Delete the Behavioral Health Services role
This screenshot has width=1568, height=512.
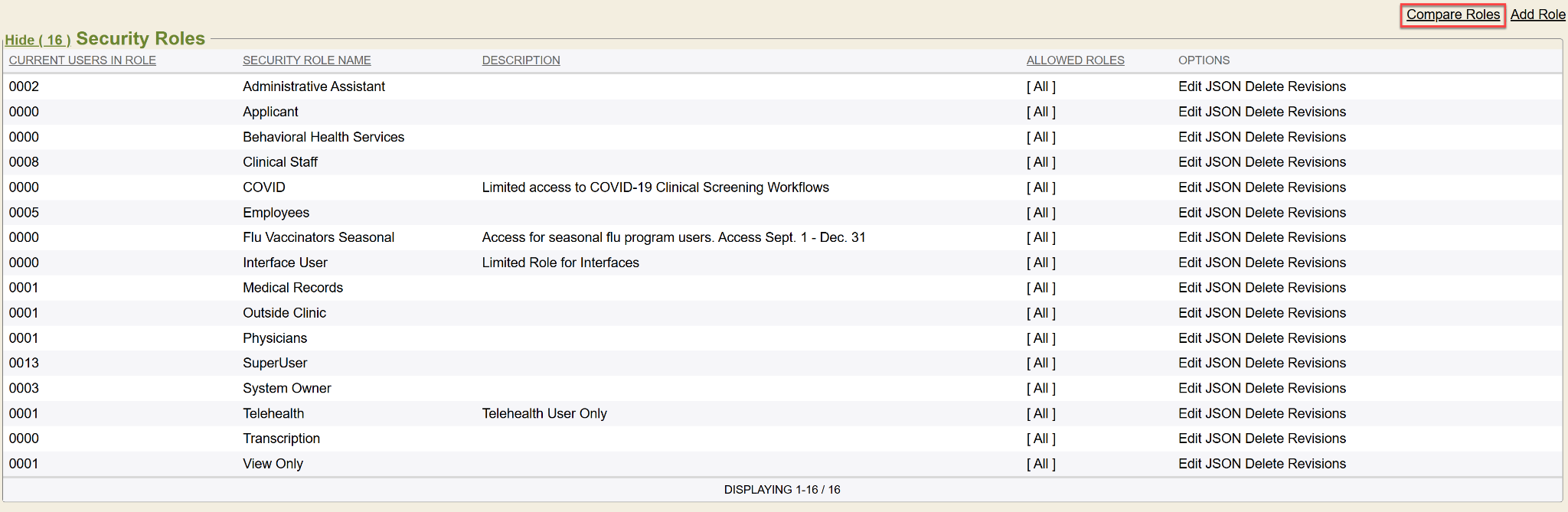coord(1264,137)
